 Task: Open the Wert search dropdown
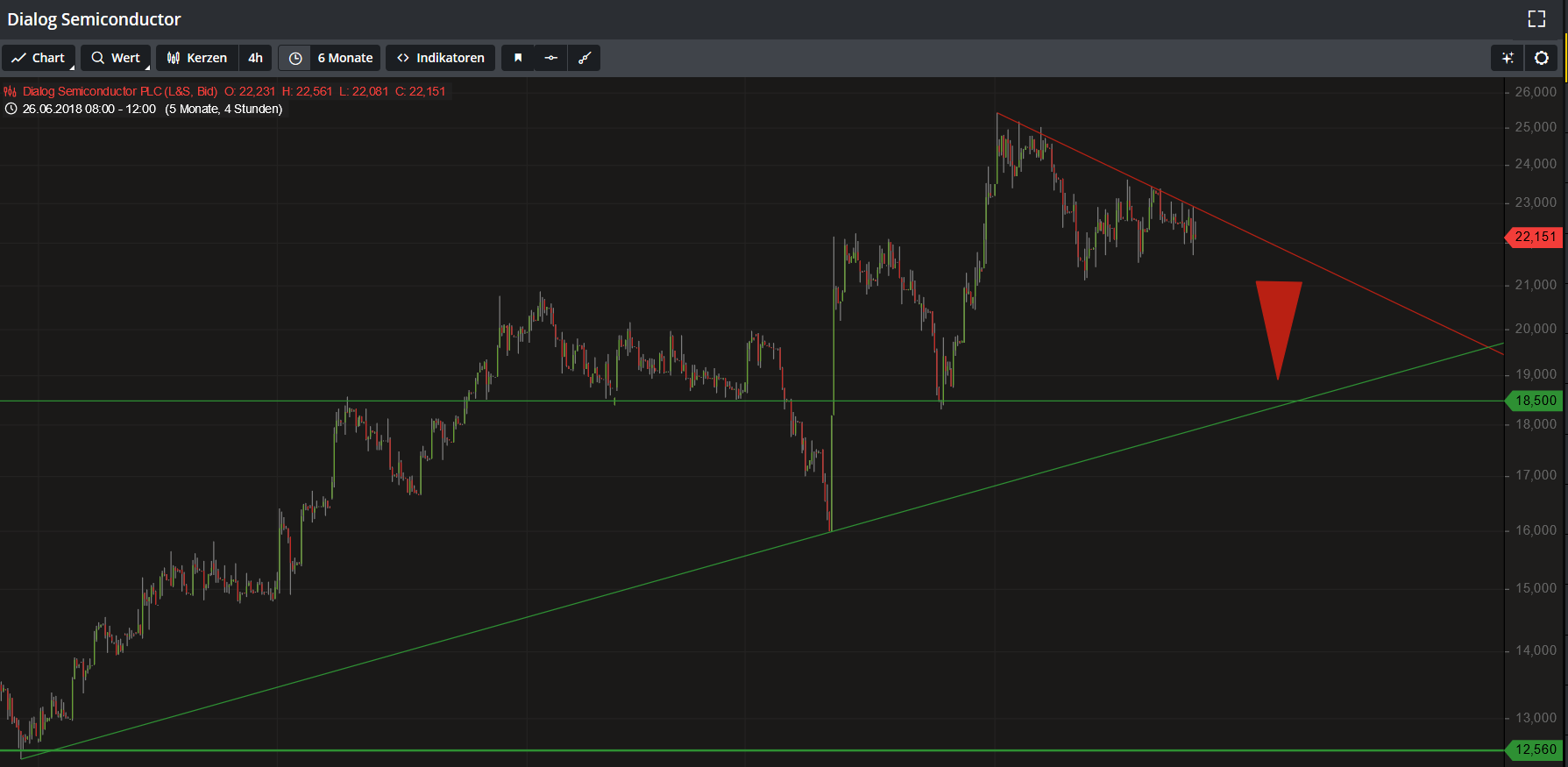116,58
